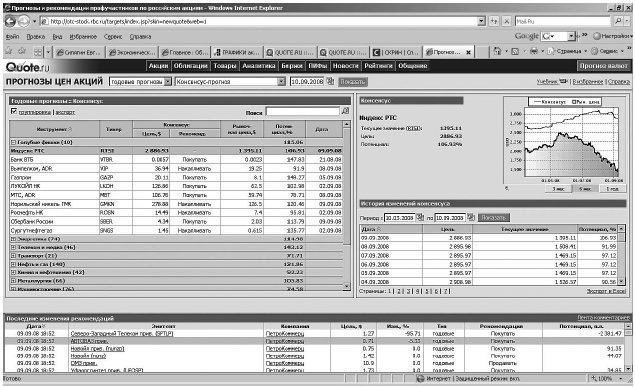This screenshot has width=635, height=387.
Task: Click the Refresh icon next to address bar
Action: click(x=494, y=21)
